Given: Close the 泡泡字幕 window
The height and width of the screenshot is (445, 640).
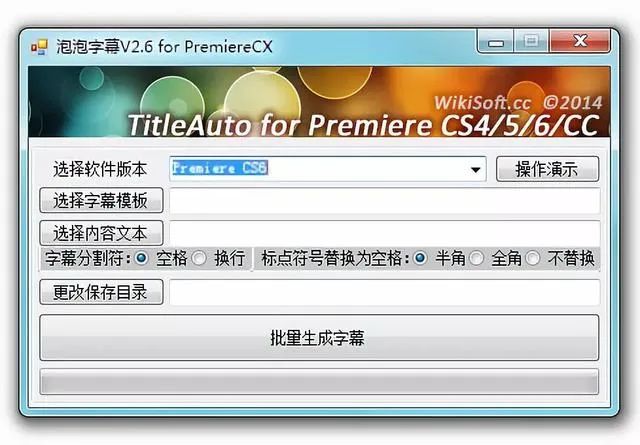Looking at the screenshot, I should pyautogui.click(x=580, y=42).
